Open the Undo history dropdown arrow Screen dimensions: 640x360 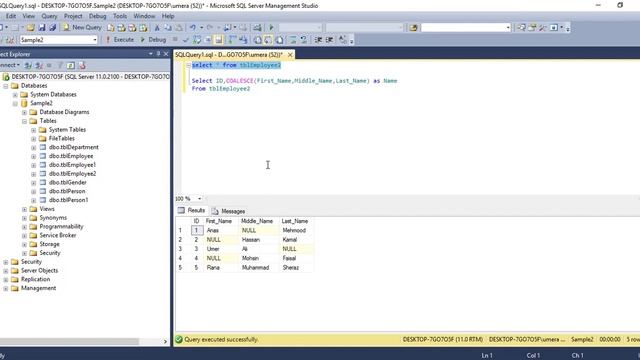click(201, 27)
